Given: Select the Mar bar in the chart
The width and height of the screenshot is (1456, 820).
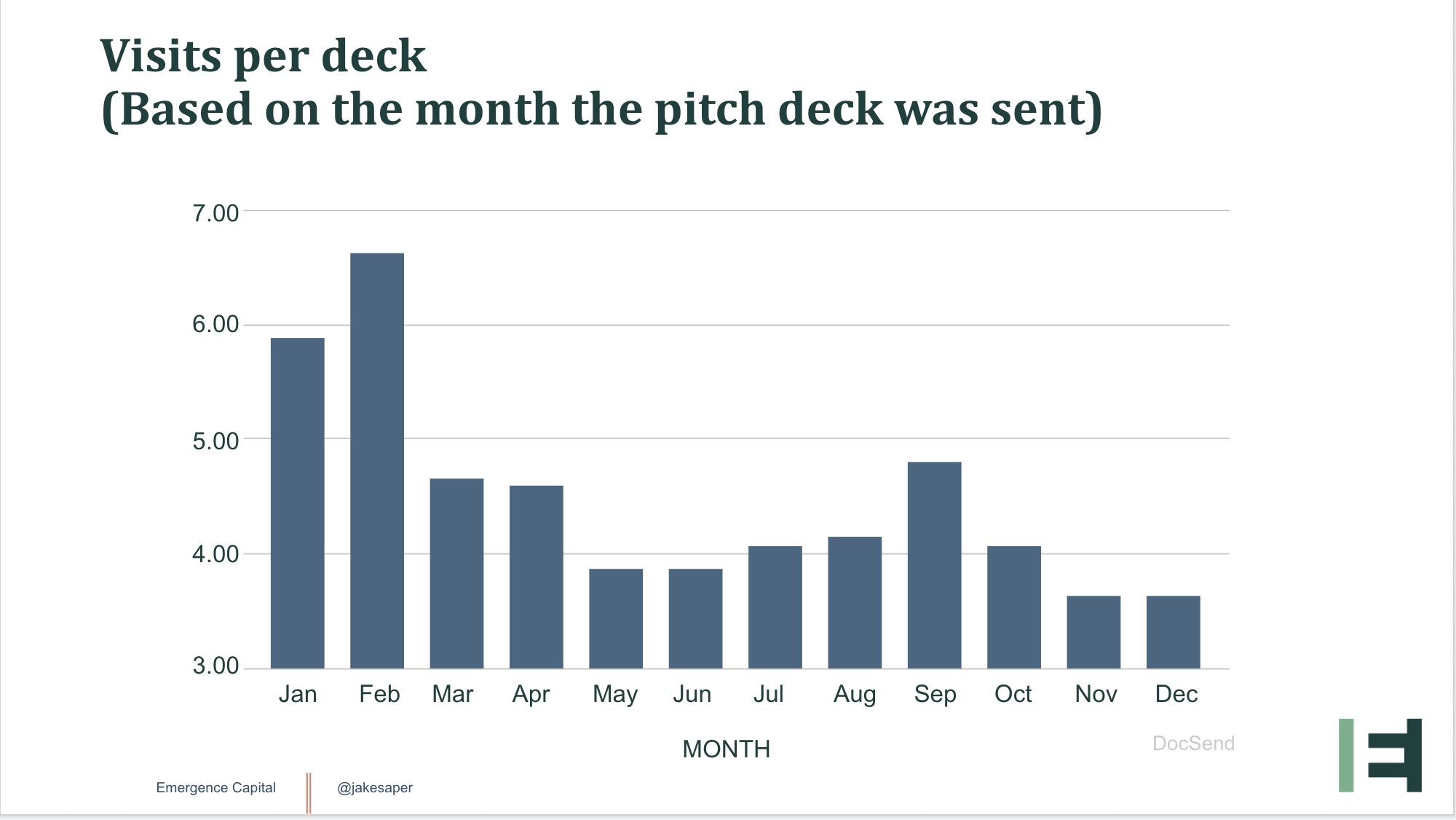Looking at the screenshot, I should coord(456,573).
